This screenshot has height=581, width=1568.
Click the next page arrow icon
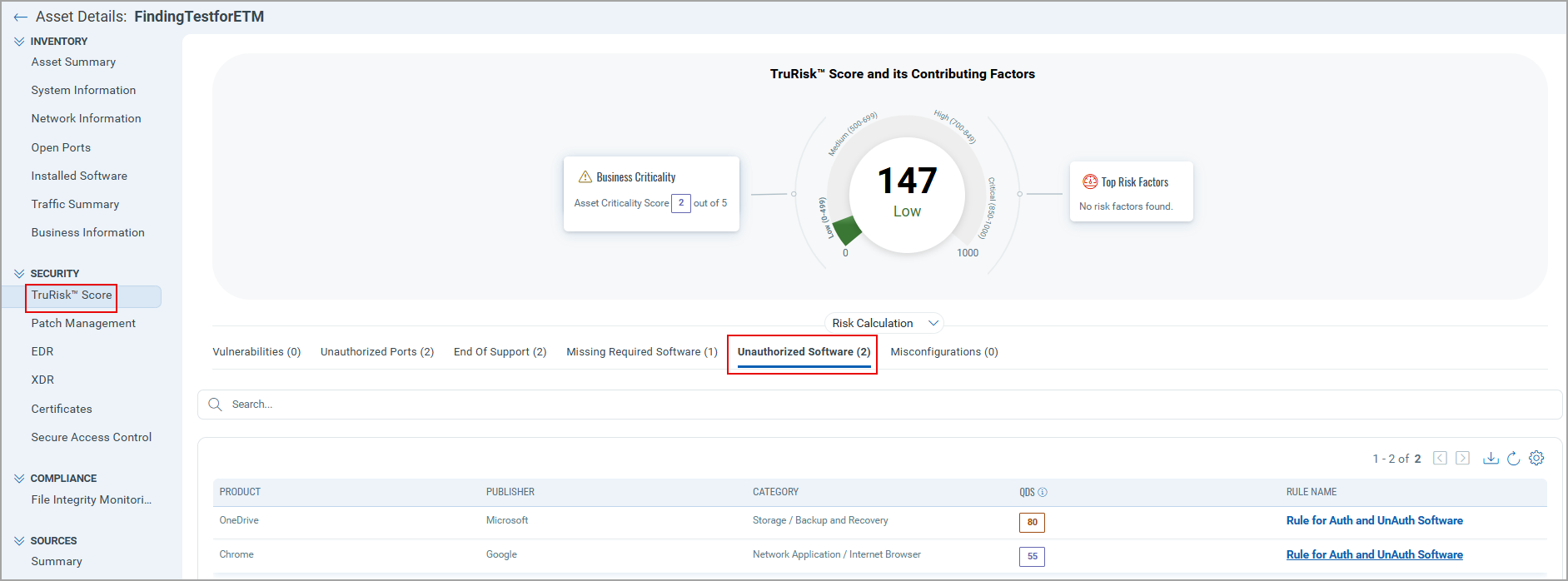tap(1462, 458)
